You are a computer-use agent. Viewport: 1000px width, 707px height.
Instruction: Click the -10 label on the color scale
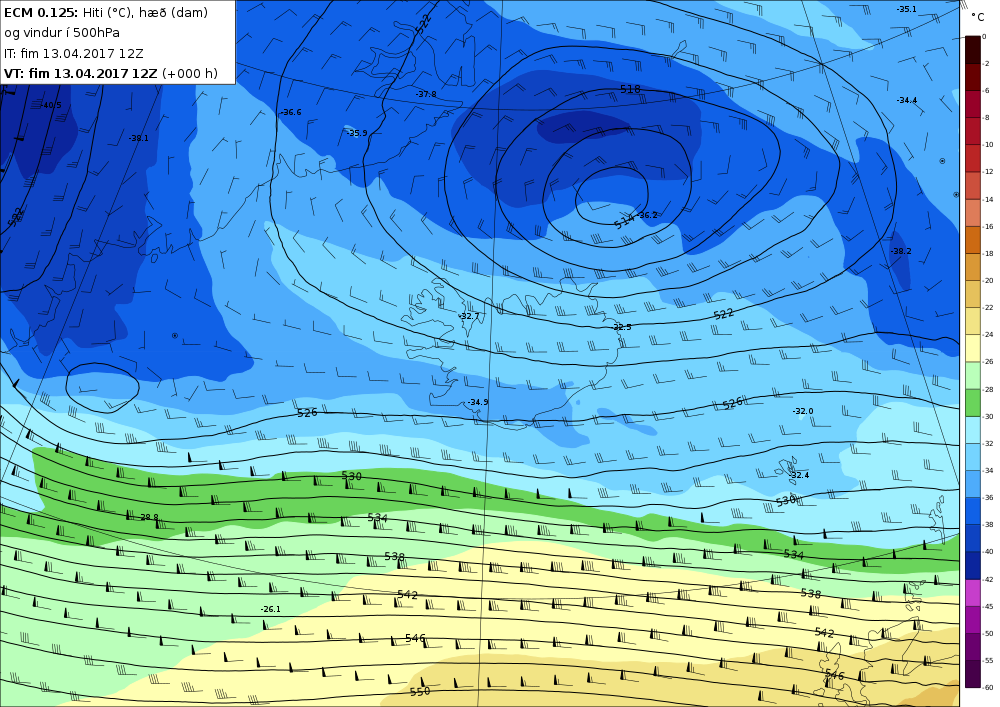coord(987,145)
